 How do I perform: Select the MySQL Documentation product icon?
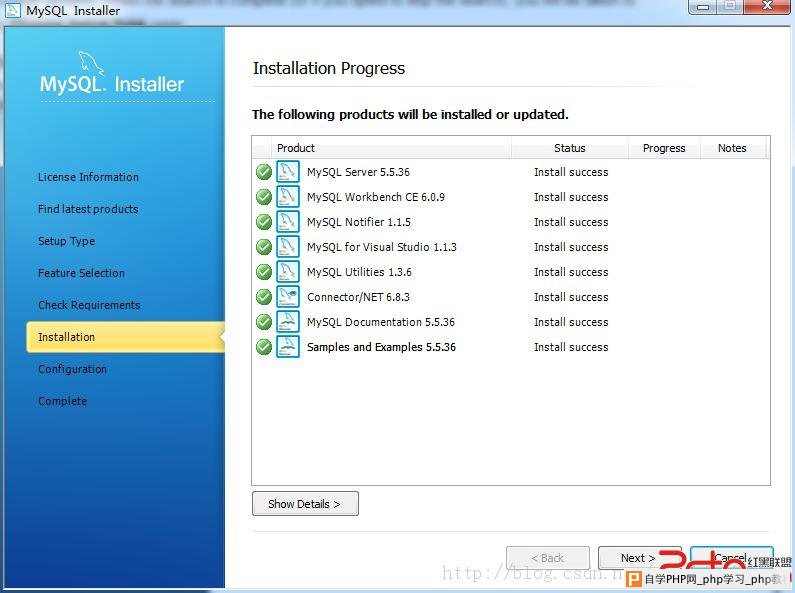click(288, 321)
